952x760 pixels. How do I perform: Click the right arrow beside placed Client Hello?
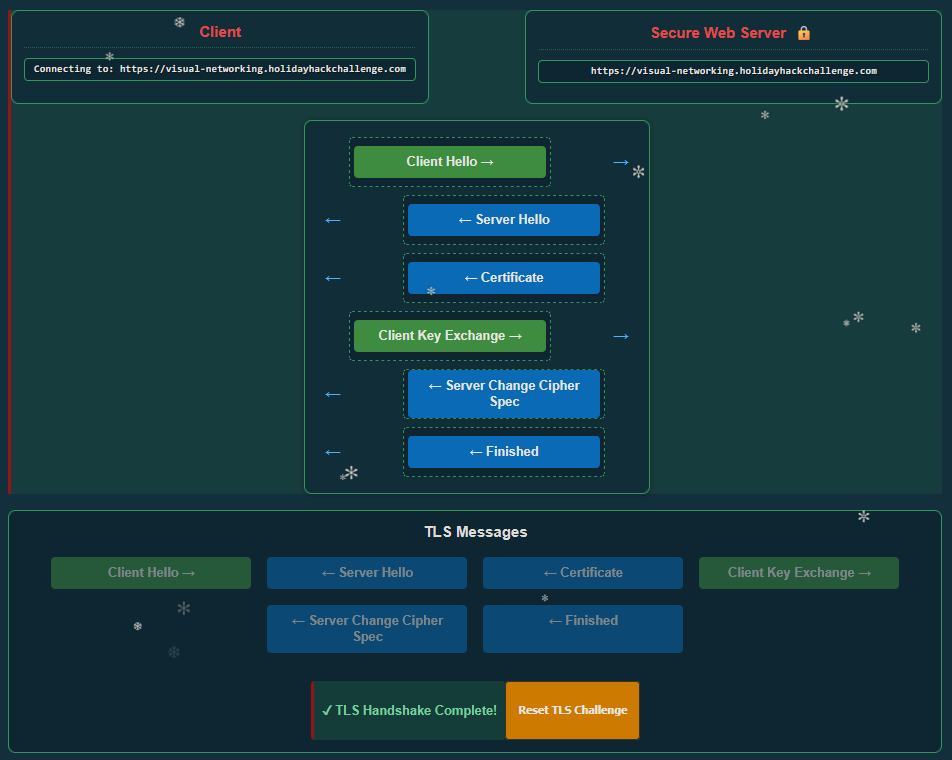click(x=621, y=162)
